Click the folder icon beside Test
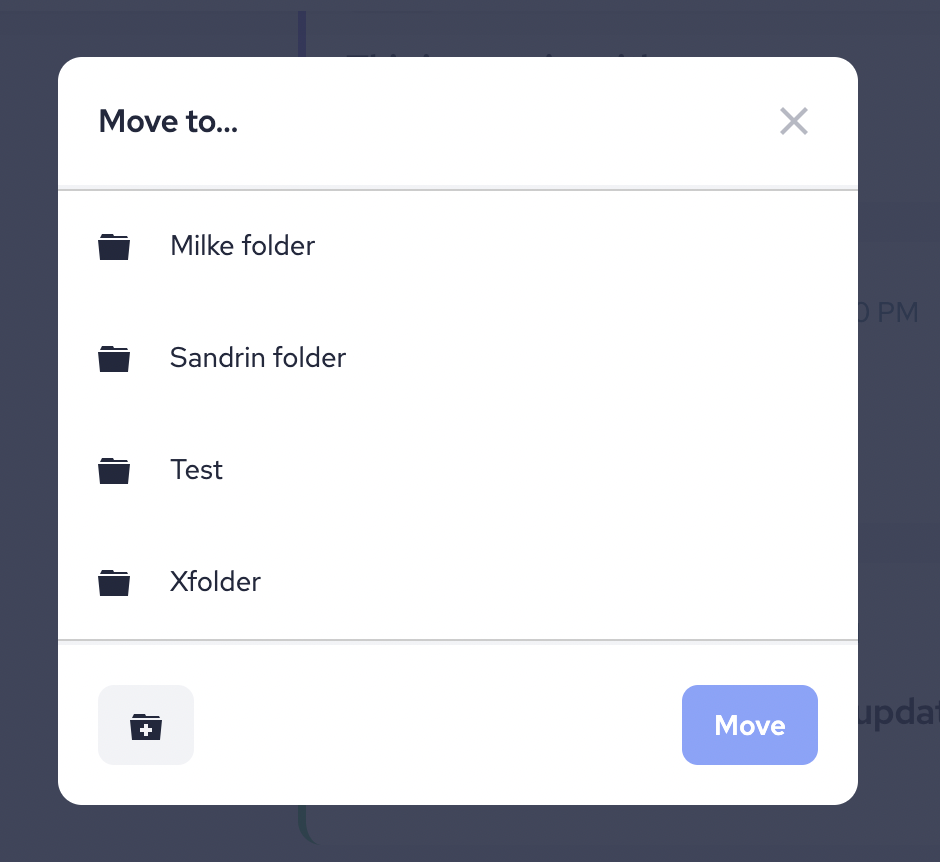Screen dimensions: 940x862 tap(114, 470)
